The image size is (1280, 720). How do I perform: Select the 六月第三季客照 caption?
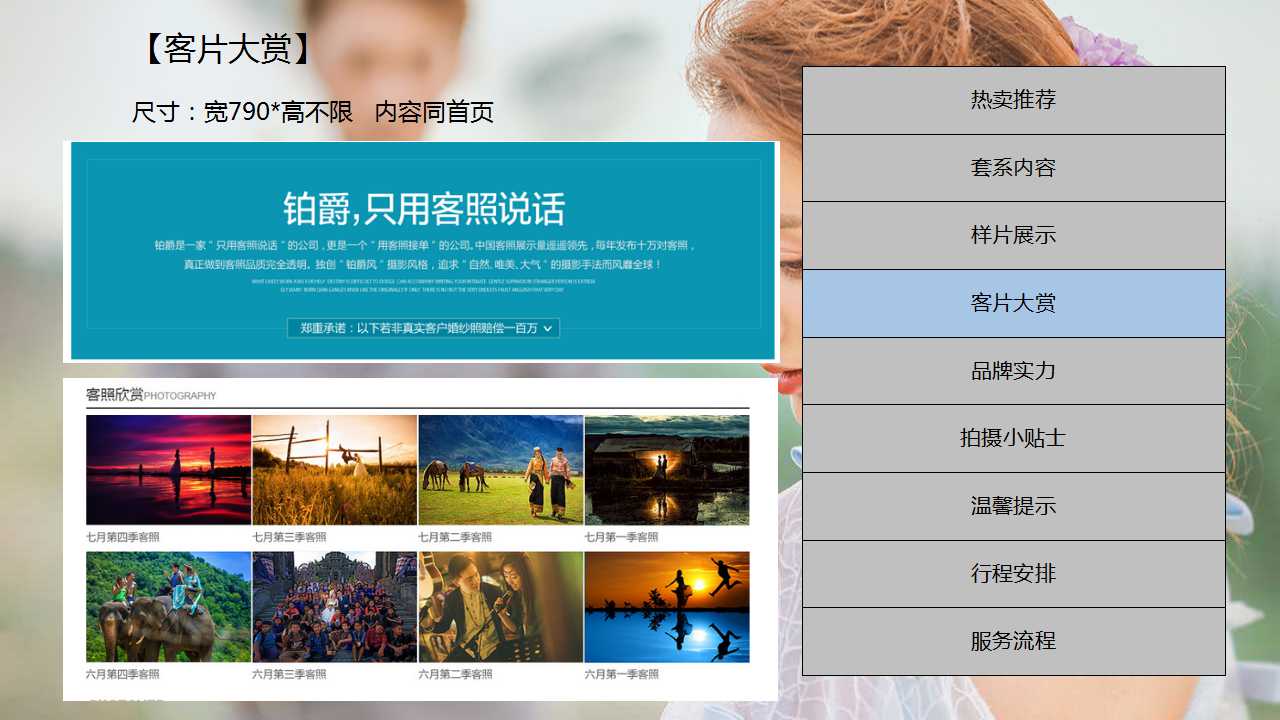click(289, 674)
